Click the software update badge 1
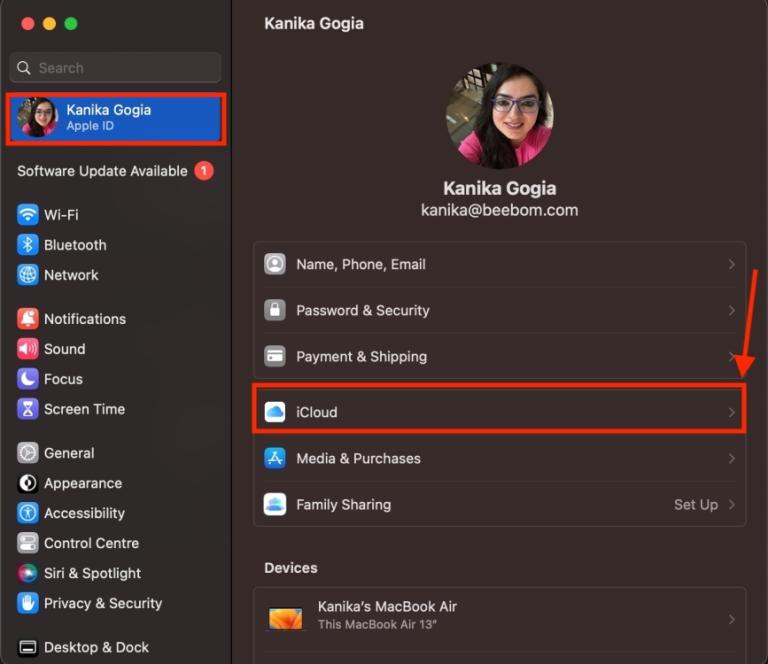This screenshot has height=664, width=768. pyautogui.click(x=204, y=171)
